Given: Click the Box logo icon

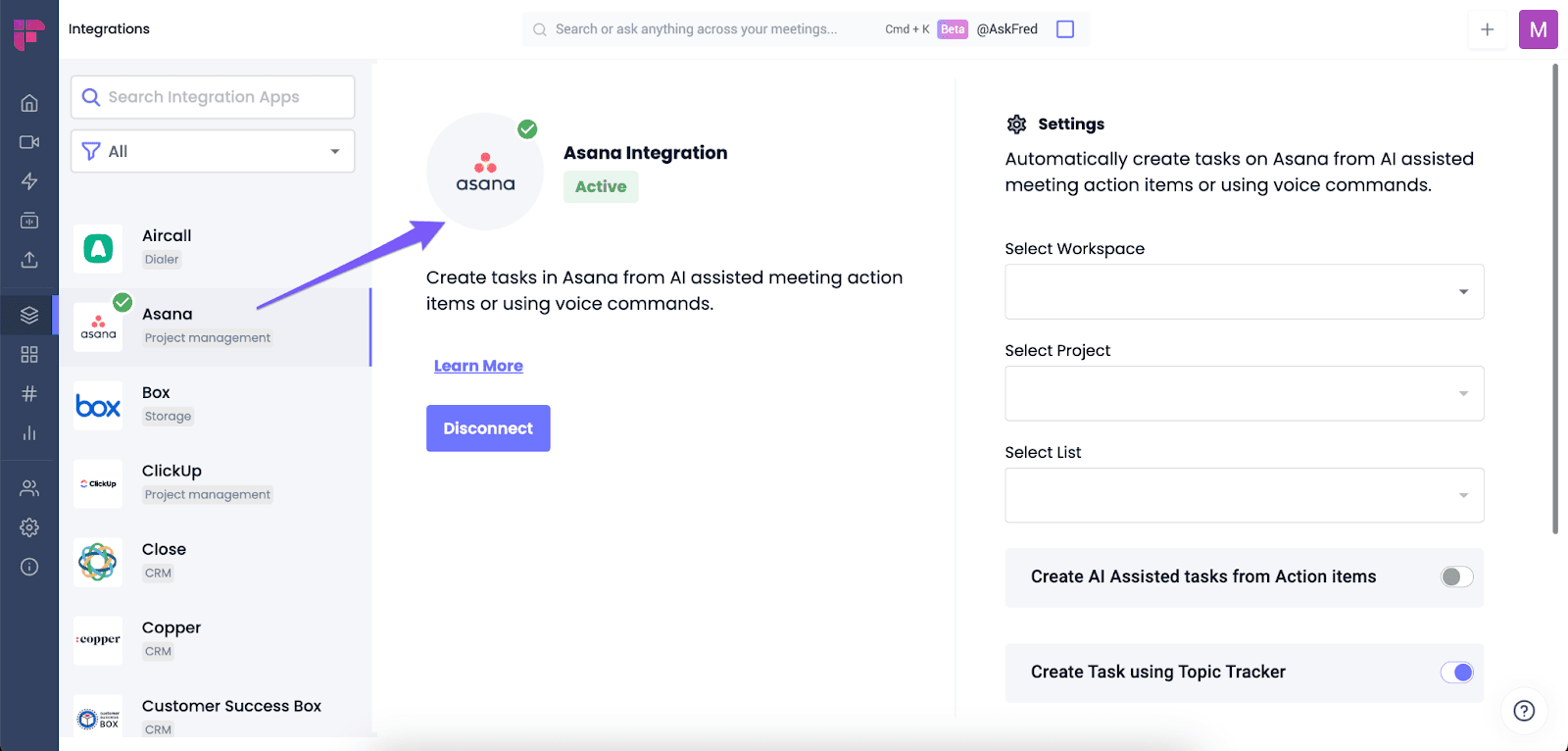Looking at the screenshot, I should (98, 406).
